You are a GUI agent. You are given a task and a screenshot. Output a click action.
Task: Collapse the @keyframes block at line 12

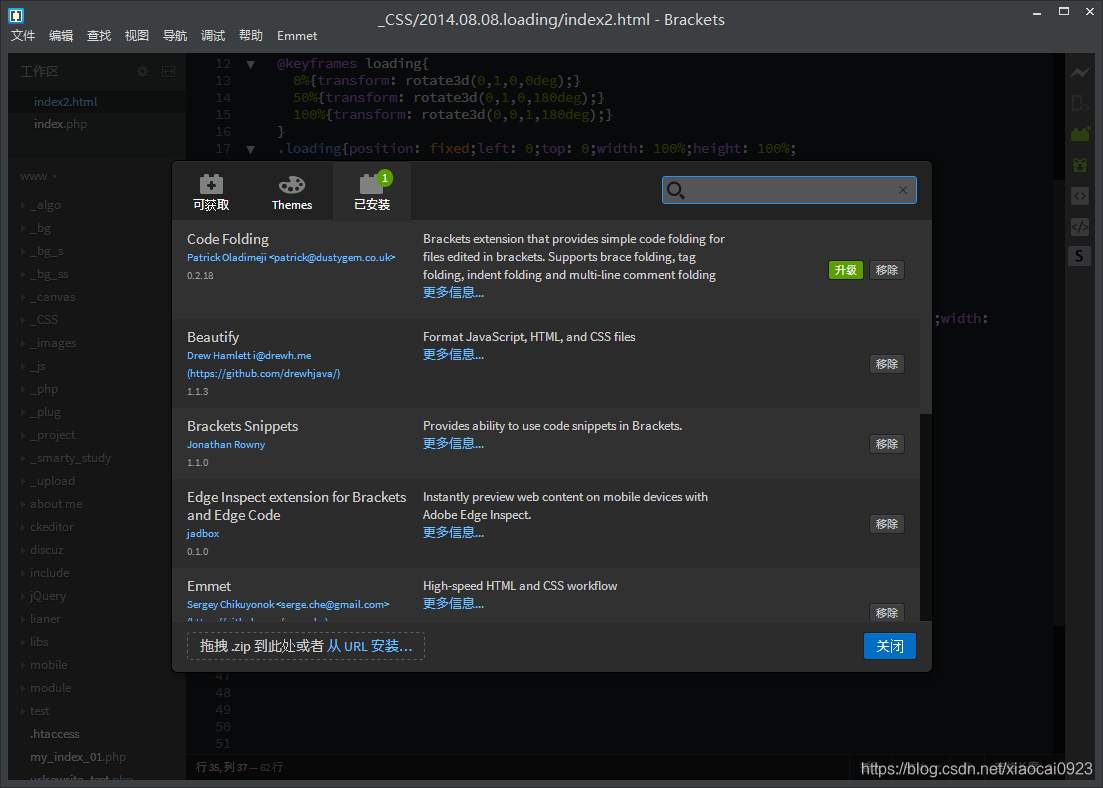pos(250,64)
